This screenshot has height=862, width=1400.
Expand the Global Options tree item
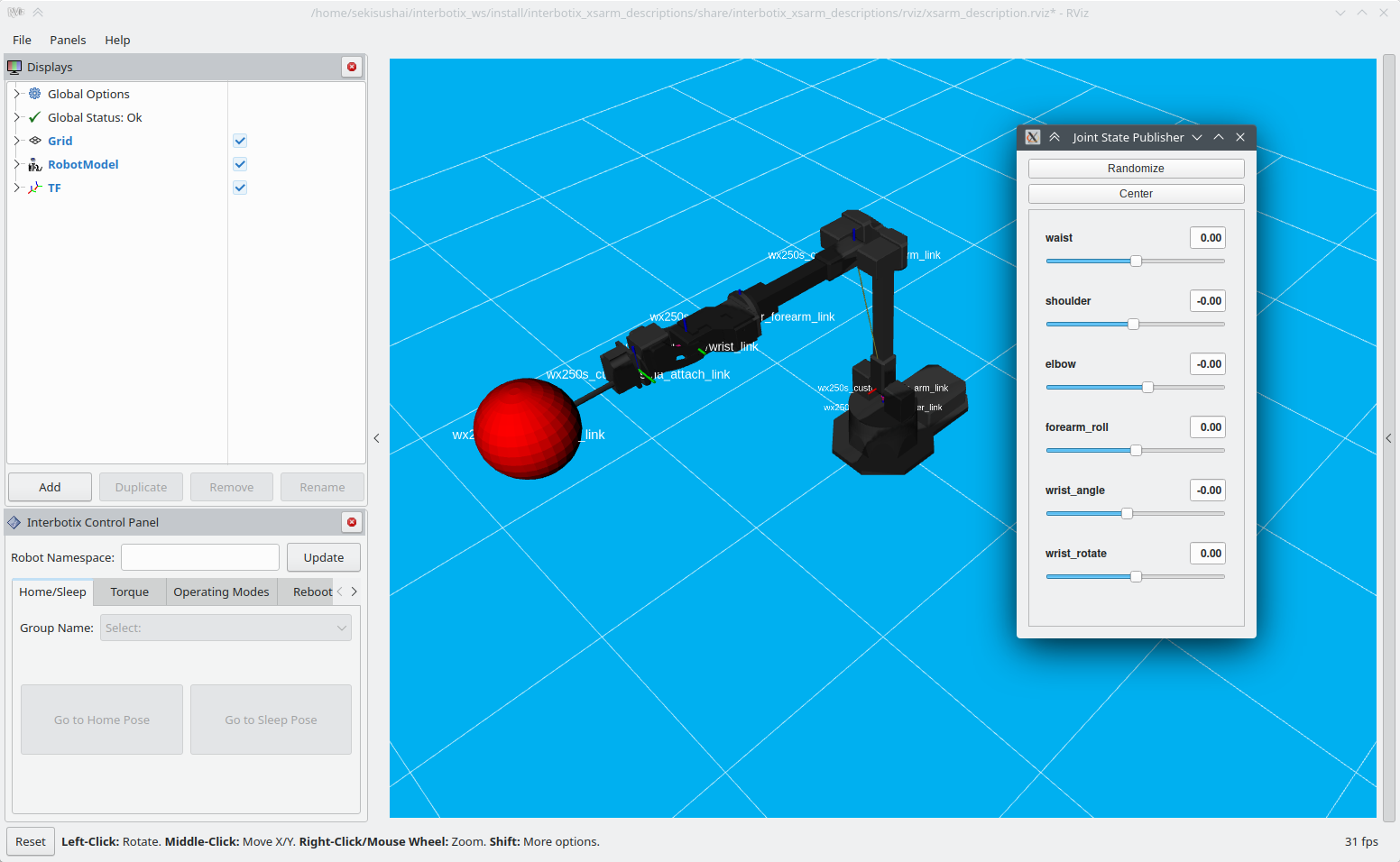pyautogui.click(x=16, y=94)
